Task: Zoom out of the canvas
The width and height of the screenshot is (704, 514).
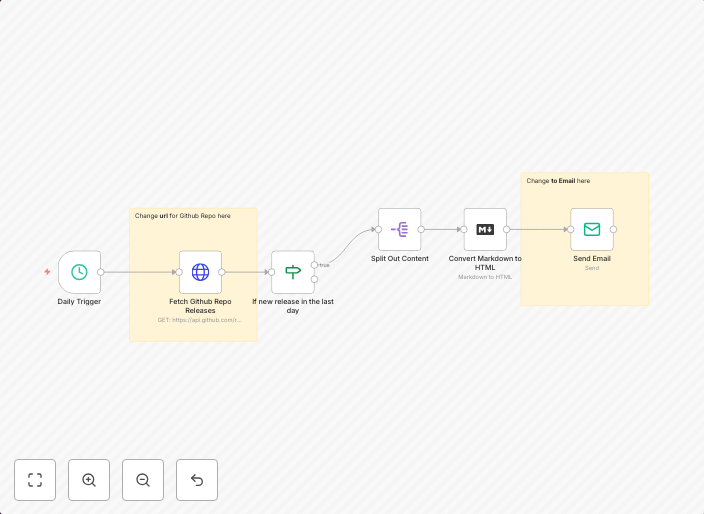Action: pos(143,480)
